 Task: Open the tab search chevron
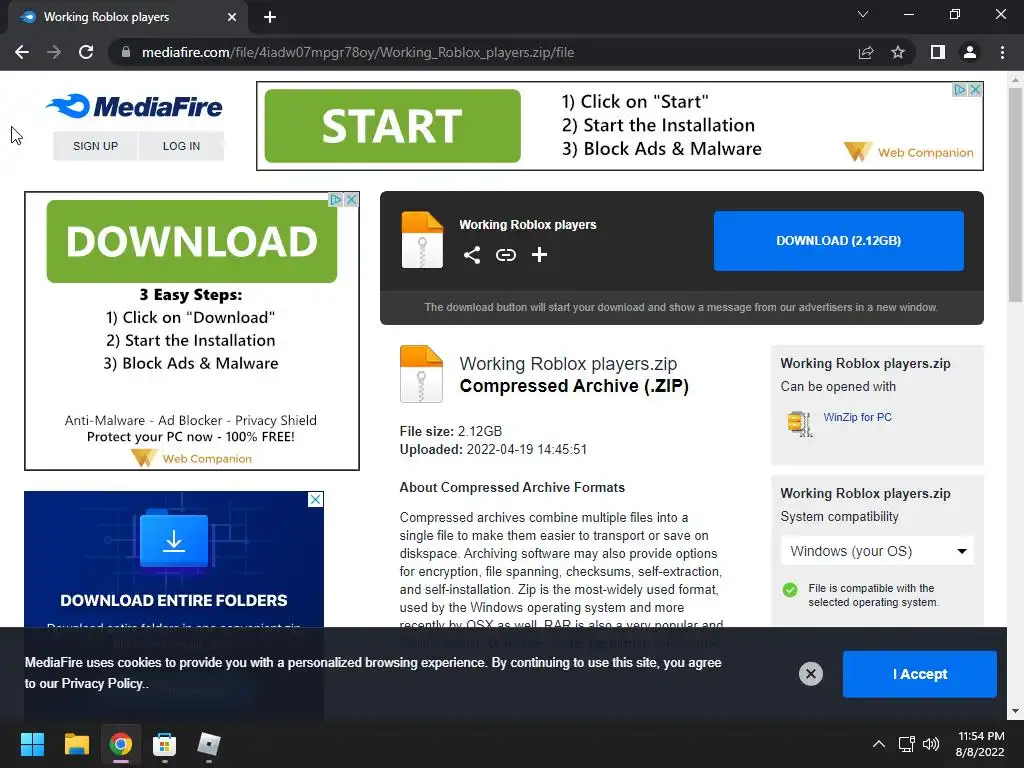863,14
